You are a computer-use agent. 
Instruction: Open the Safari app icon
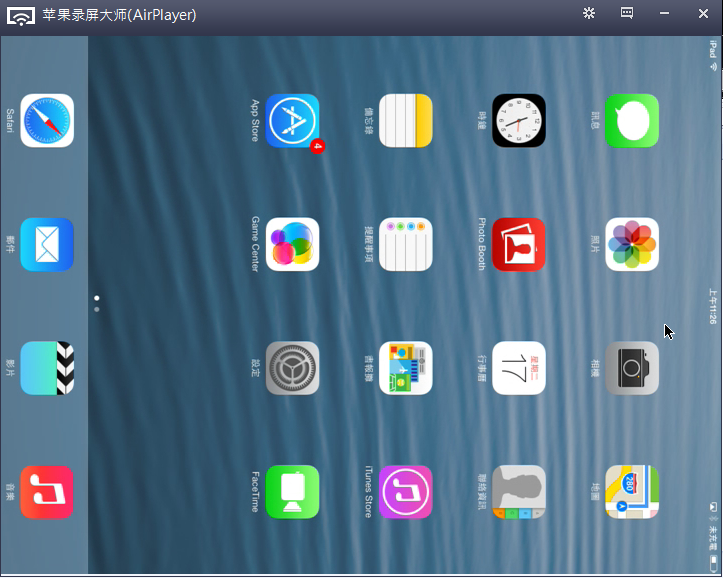coord(47,121)
